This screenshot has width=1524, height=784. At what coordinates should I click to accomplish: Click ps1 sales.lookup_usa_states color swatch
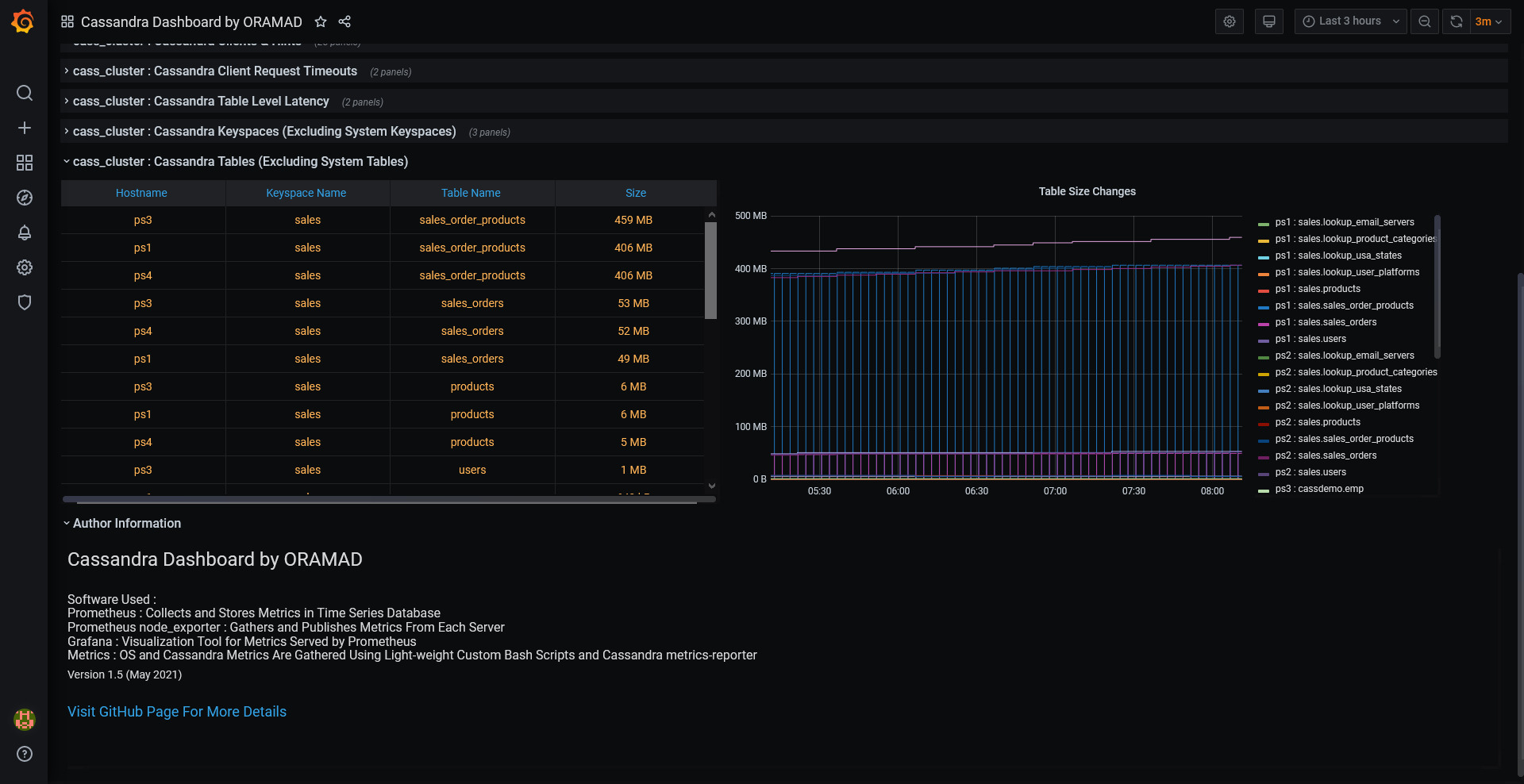click(x=1264, y=257)
